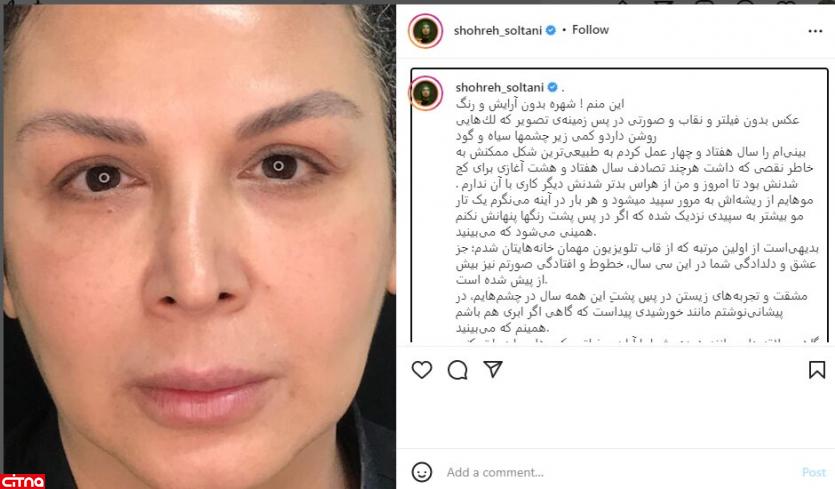This screenshot has height=489, width=835.
Task: Click the Post button to submit the comment
Action: tap(814, 472)
